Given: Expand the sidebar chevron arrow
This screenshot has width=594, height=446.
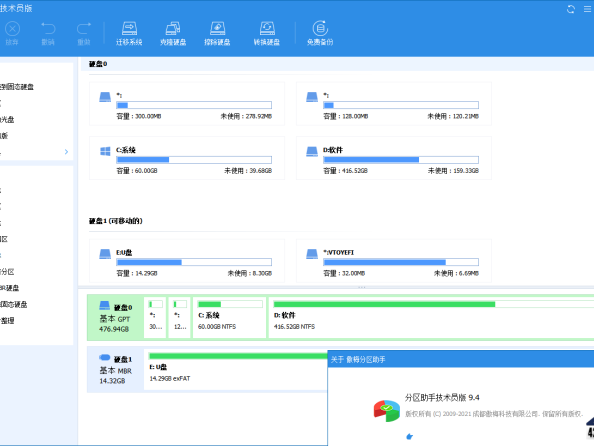Looking at the screenshot, I should (x=66, y=152).
